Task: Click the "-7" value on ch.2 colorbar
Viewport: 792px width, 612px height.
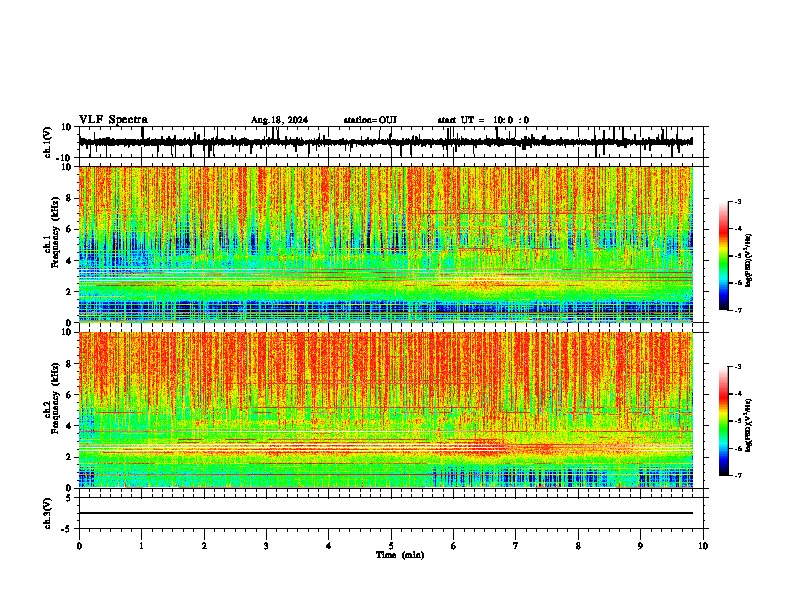Action: 737,475
